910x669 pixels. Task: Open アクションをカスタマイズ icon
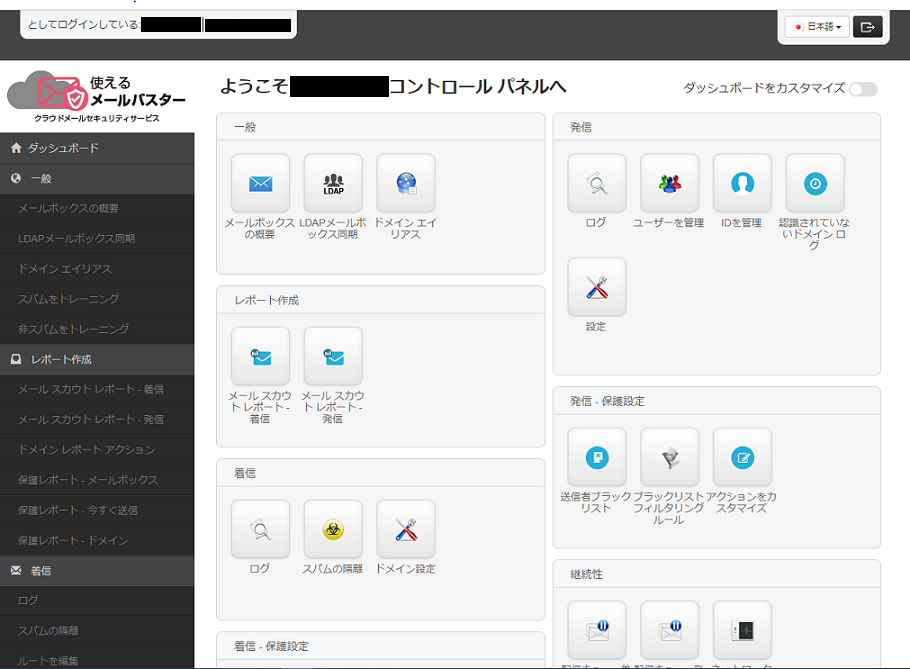(742, 457)
